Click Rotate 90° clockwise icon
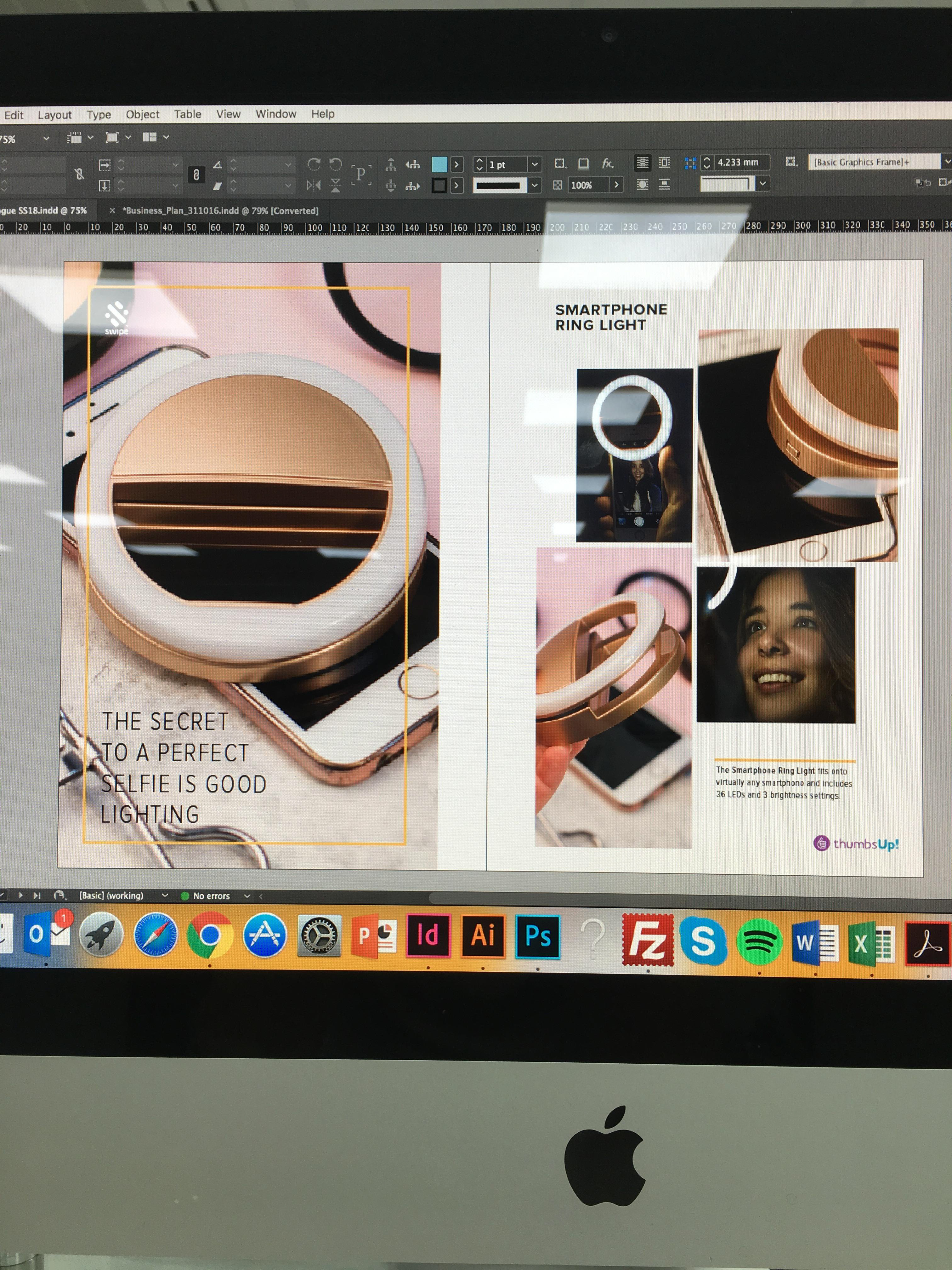This screenshot has width=952, height=1270. coord(313,165)
